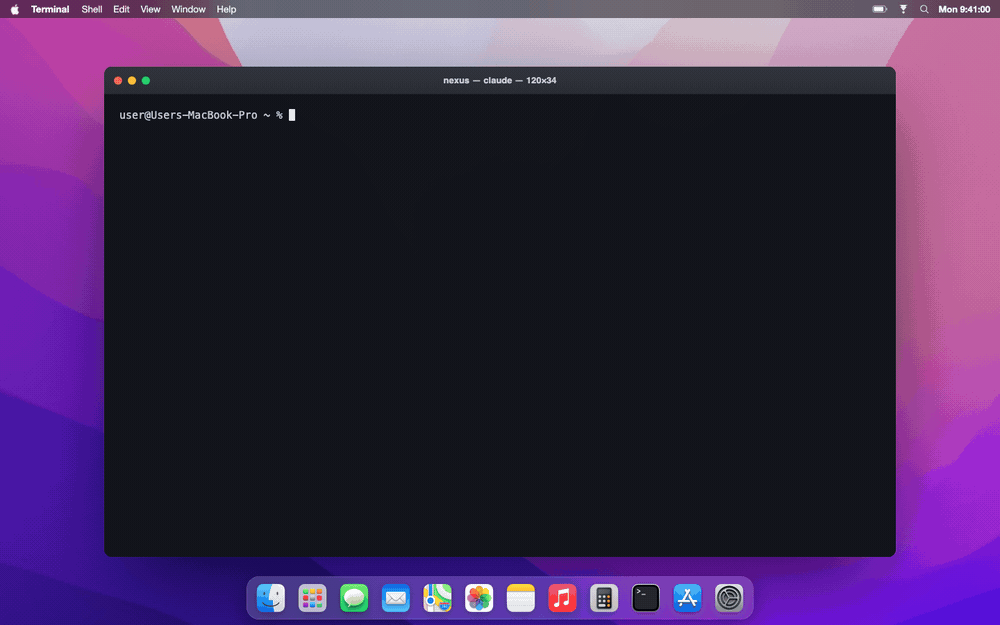1000x625 pixels.
Task: Open the Window menu
Action: click(188, 9)
